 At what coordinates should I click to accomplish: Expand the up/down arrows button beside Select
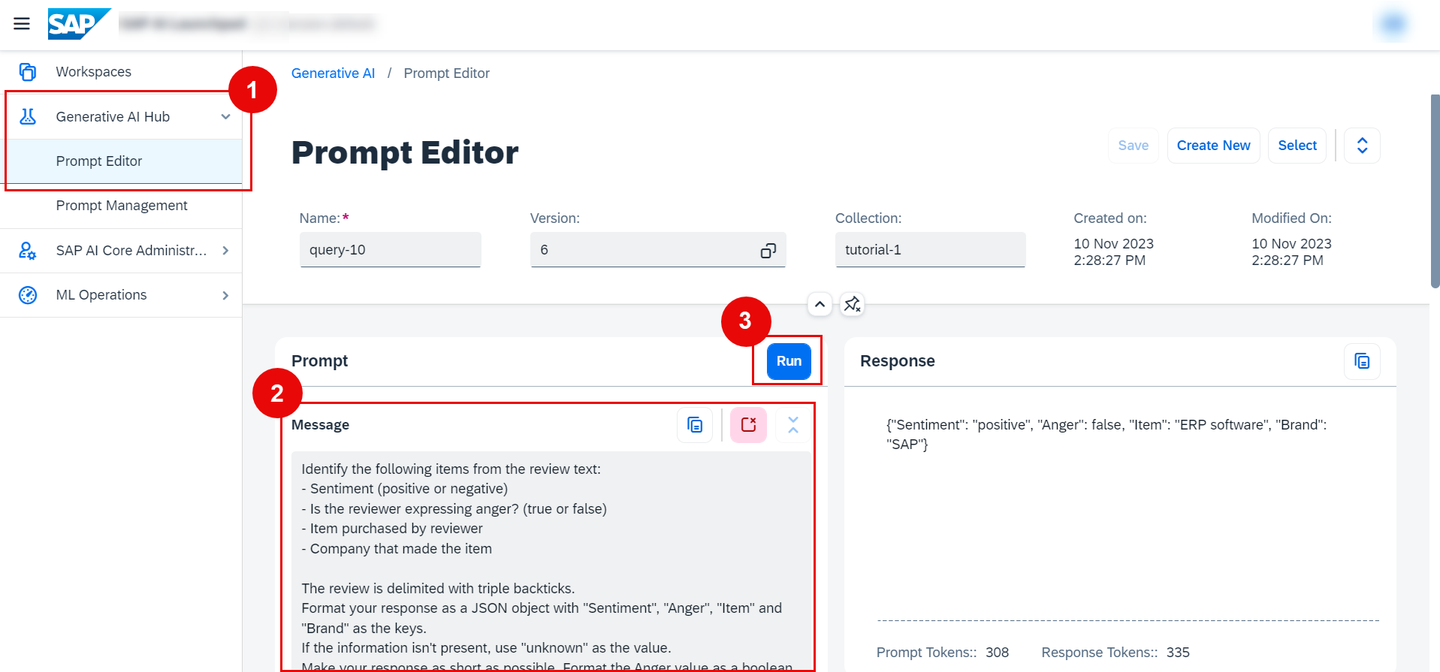coord(1362,145)
